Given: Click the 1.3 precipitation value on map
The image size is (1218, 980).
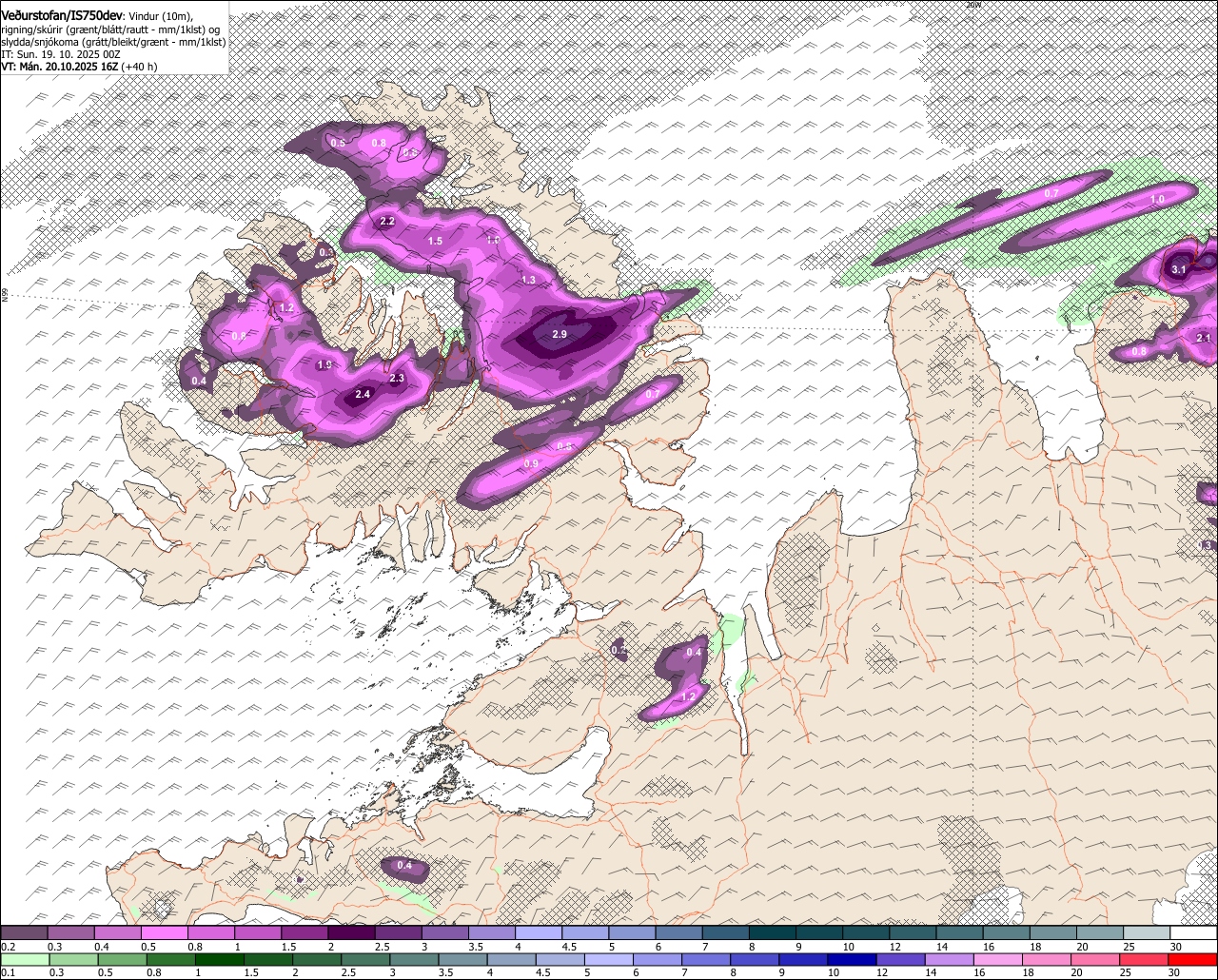Looking at the screenshot, I should click(x=529, y=280).
